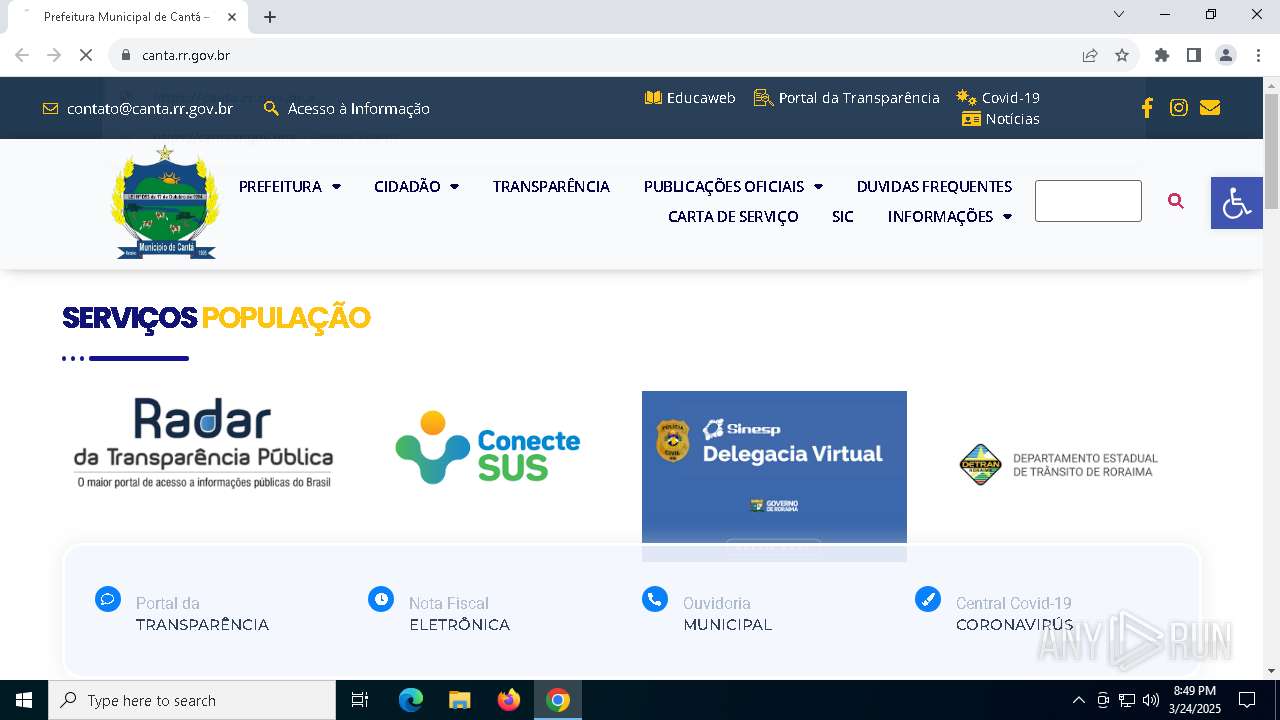1280x720 pixels.
Task: Click the Covid-19 virus icon
Action: pos(966,97)
